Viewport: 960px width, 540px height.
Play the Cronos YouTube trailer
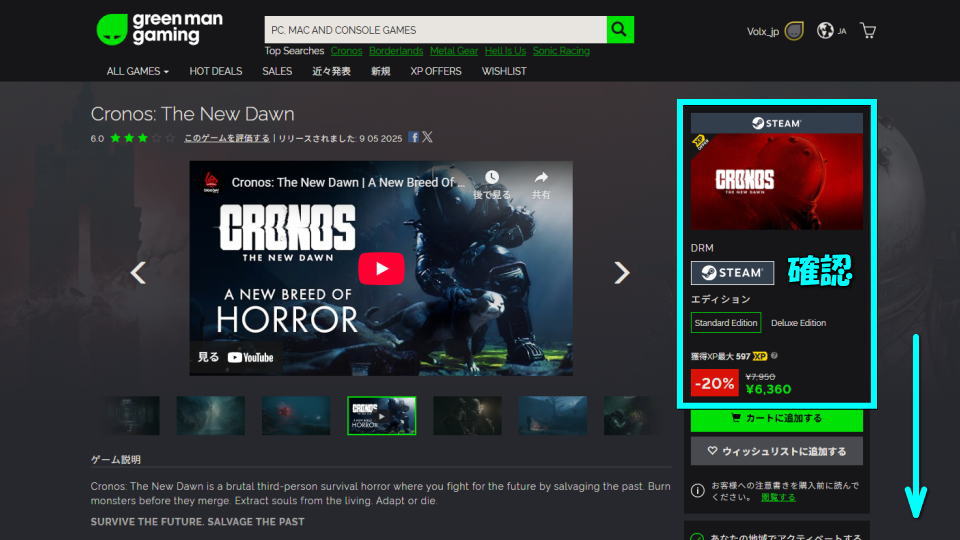click(381, 268)
